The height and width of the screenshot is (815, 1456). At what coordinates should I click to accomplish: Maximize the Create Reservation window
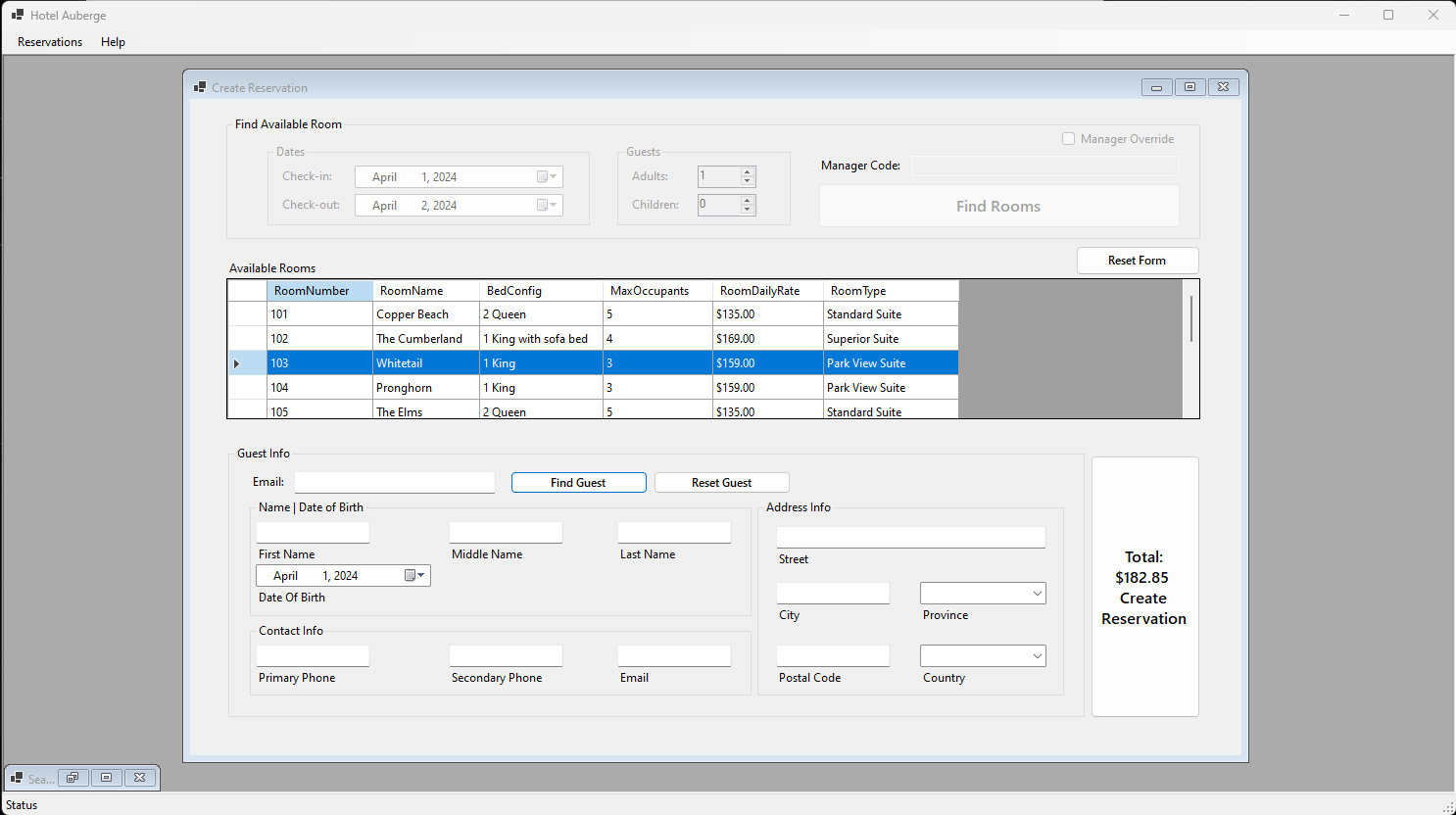coord(1189,87)
